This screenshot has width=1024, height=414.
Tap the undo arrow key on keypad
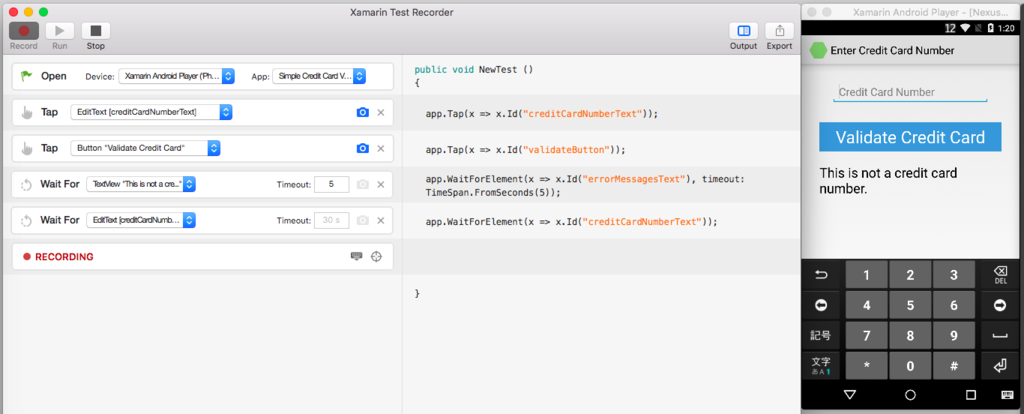coord(821,275)
